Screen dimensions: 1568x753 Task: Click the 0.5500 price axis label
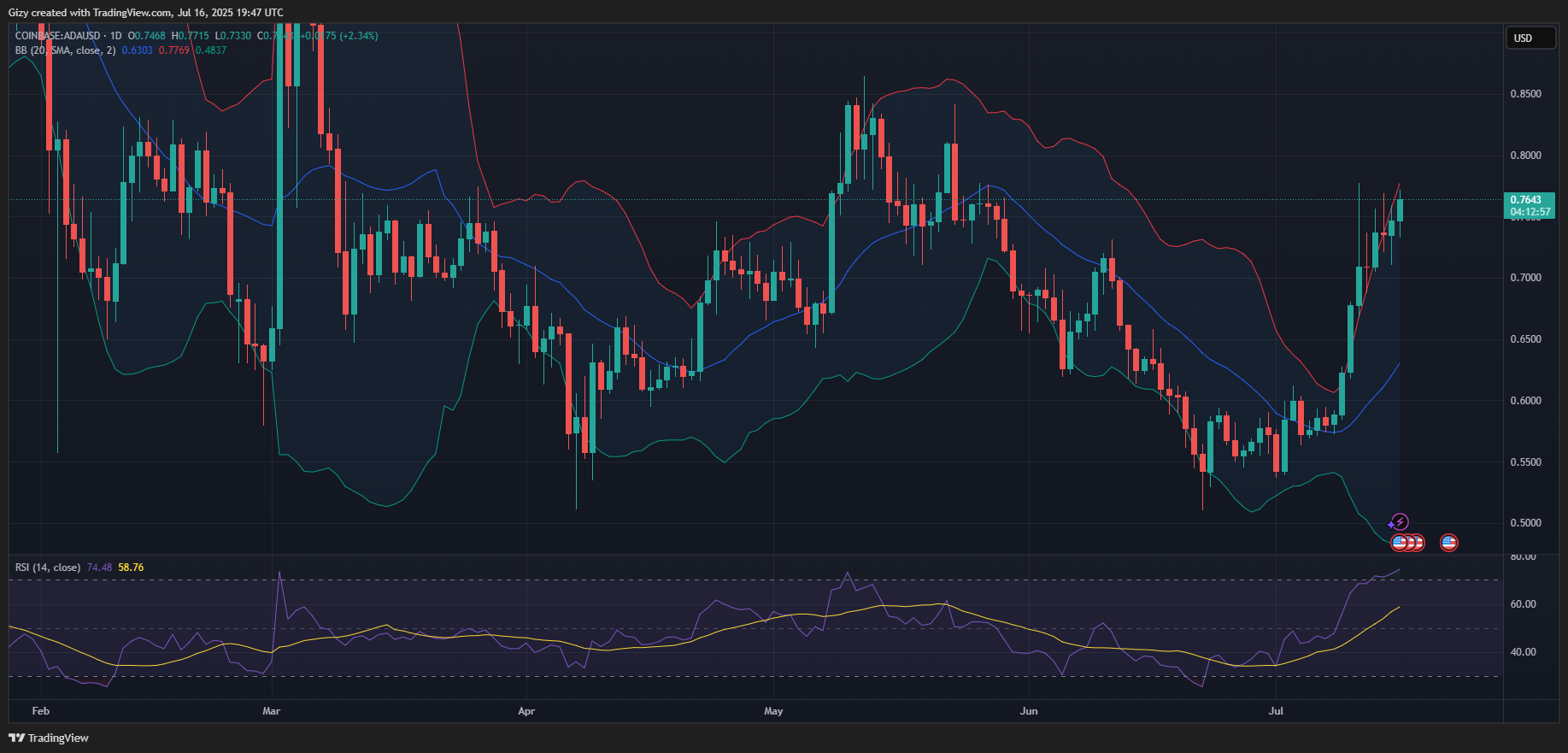pos(1526,462)
